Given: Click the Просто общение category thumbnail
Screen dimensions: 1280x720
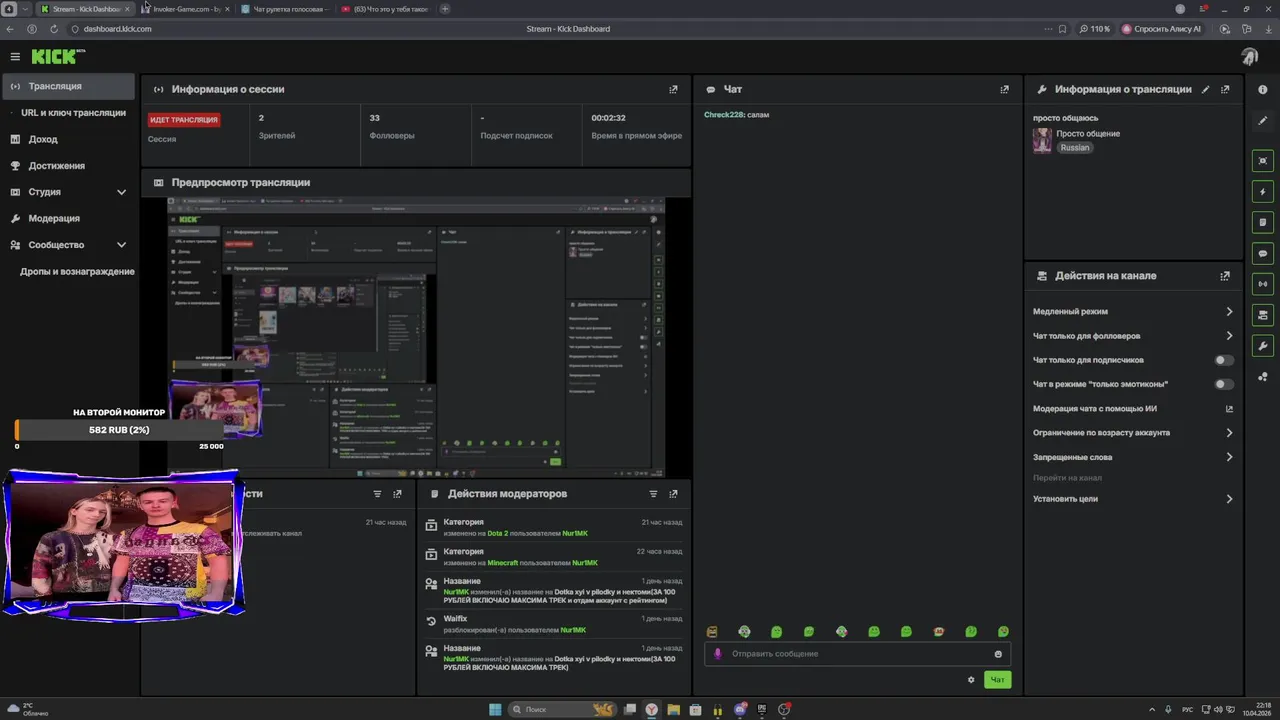Looking at the screenshot, I should pos(1042,140).
